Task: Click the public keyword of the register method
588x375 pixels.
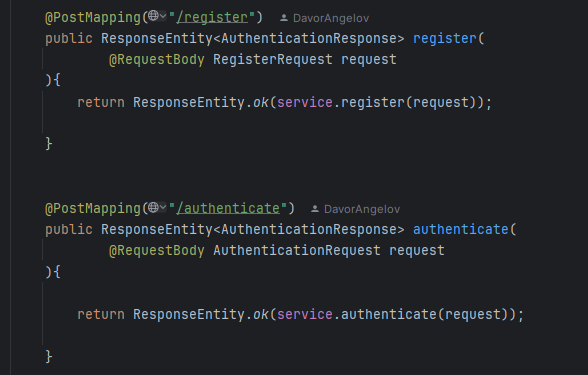Action: point(69,39)
